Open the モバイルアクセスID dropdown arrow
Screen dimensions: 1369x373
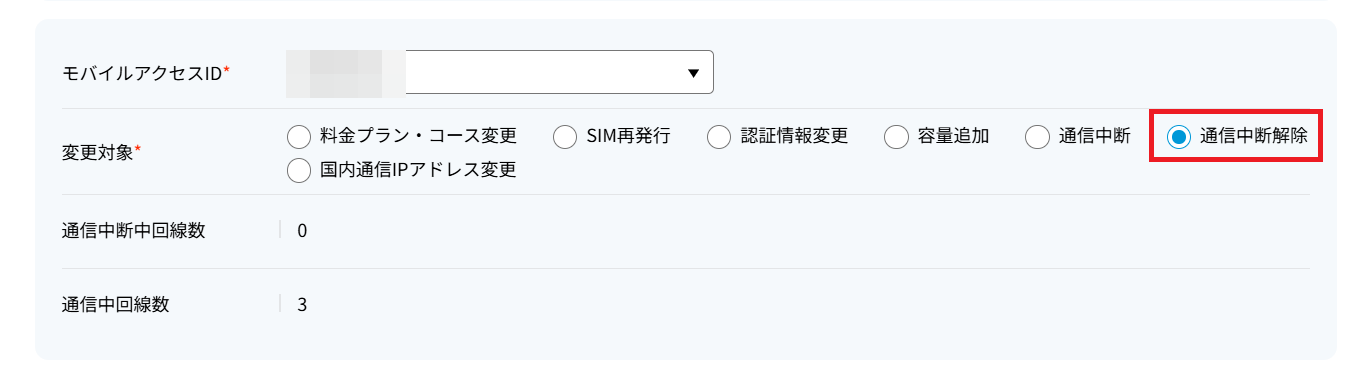[693, 73]
